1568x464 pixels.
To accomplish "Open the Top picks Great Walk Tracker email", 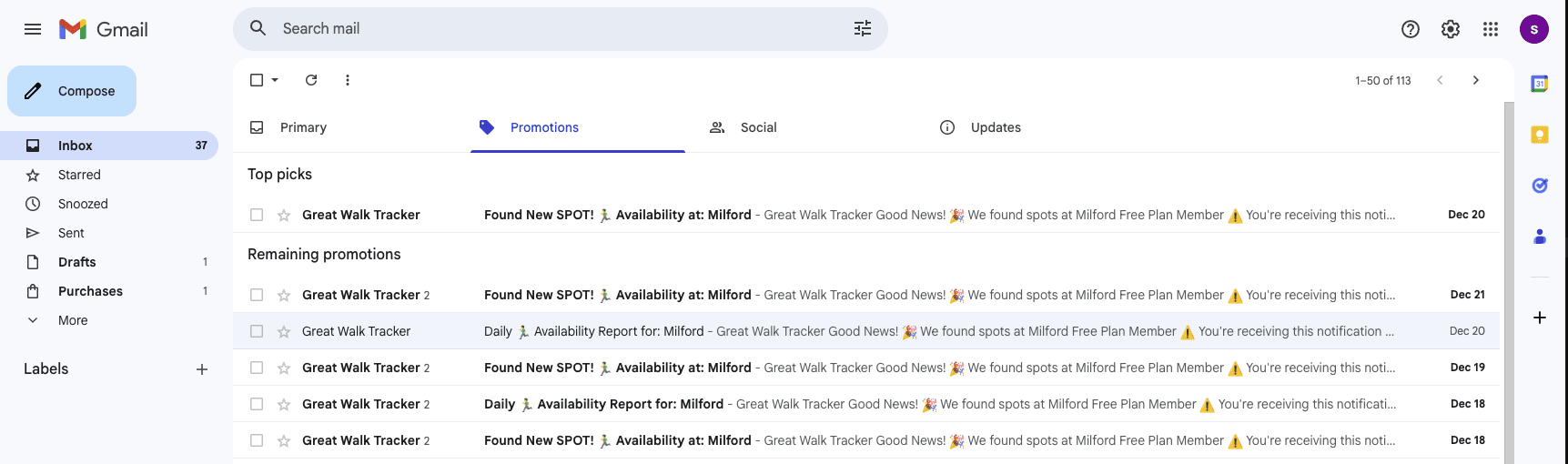I will coord(866,215).
